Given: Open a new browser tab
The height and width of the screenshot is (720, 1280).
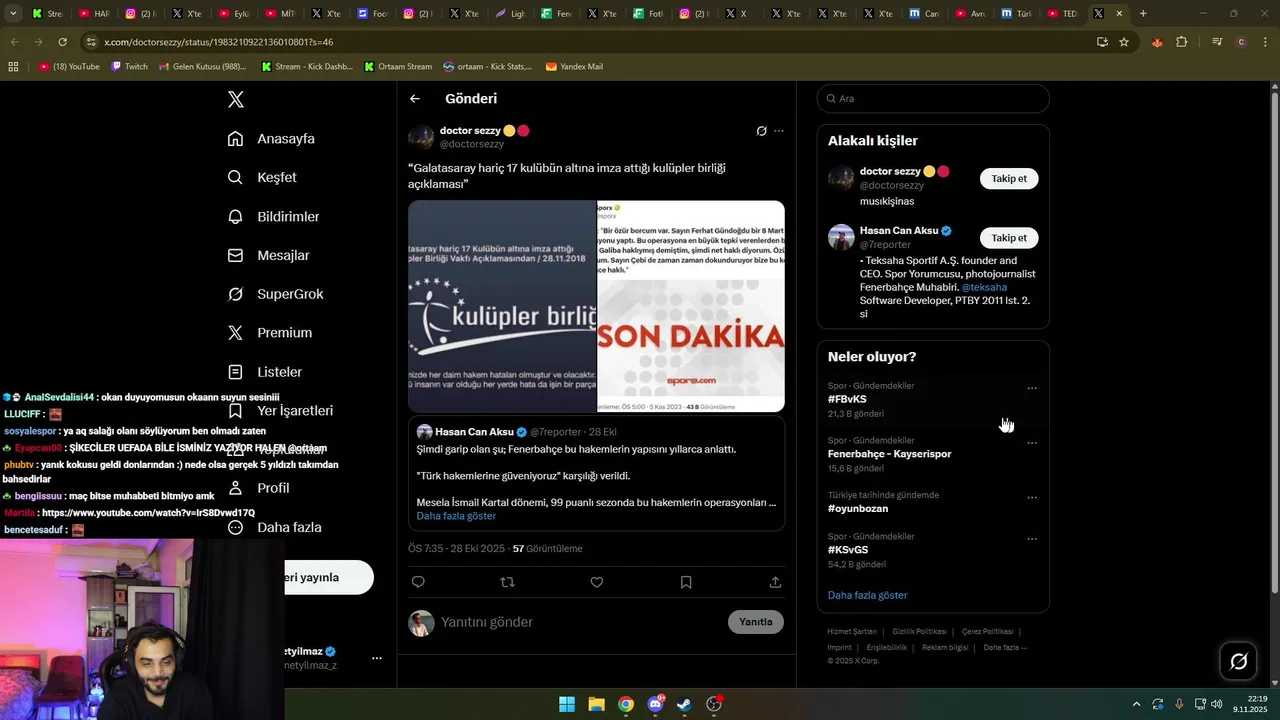Looking at the screenshot, I should click(1143, 14).
